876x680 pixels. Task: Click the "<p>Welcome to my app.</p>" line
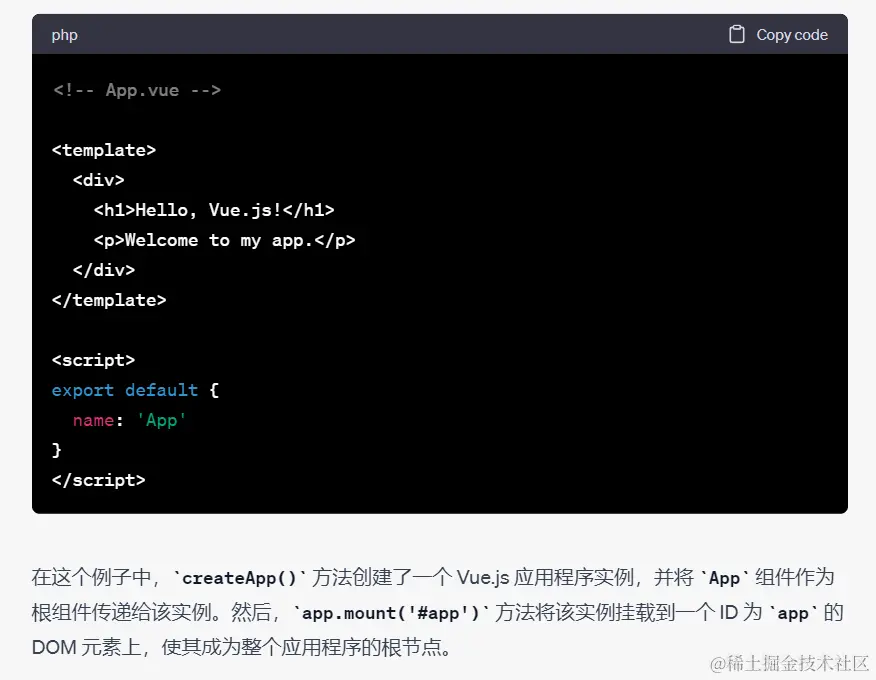[225, 240]
